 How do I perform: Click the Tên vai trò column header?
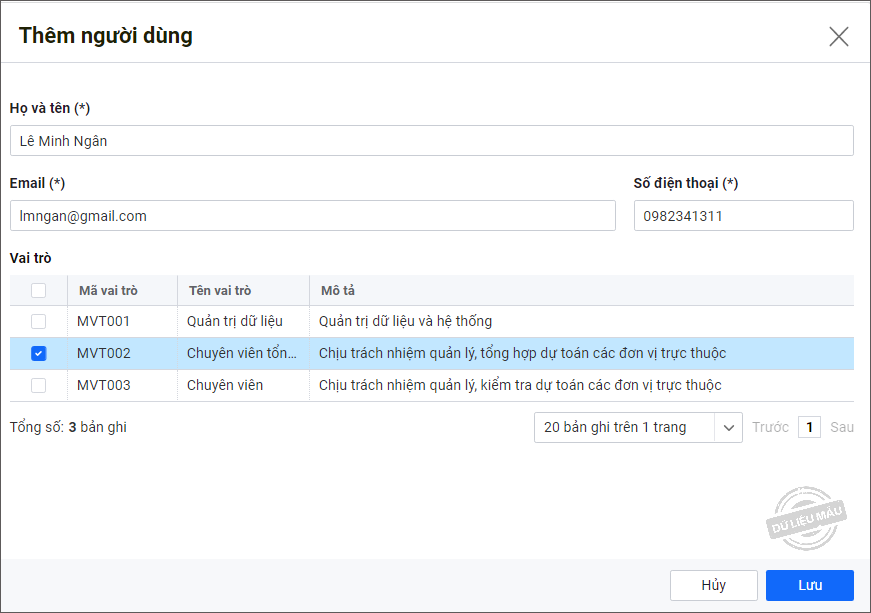[x=220, y=291]
